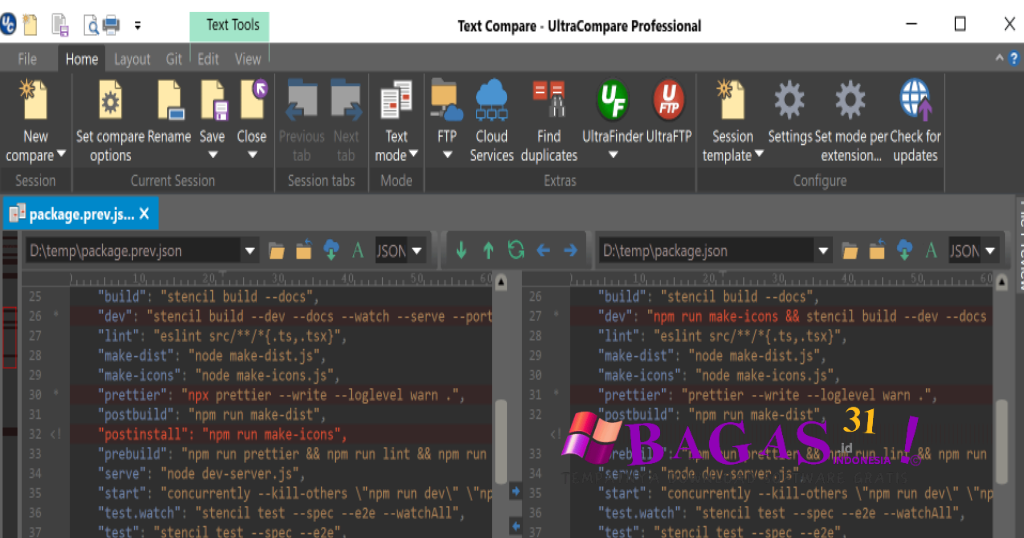Viewport: 1024px width, 538px height.
Task: Click the New compare icon
Action: [35, 100]
